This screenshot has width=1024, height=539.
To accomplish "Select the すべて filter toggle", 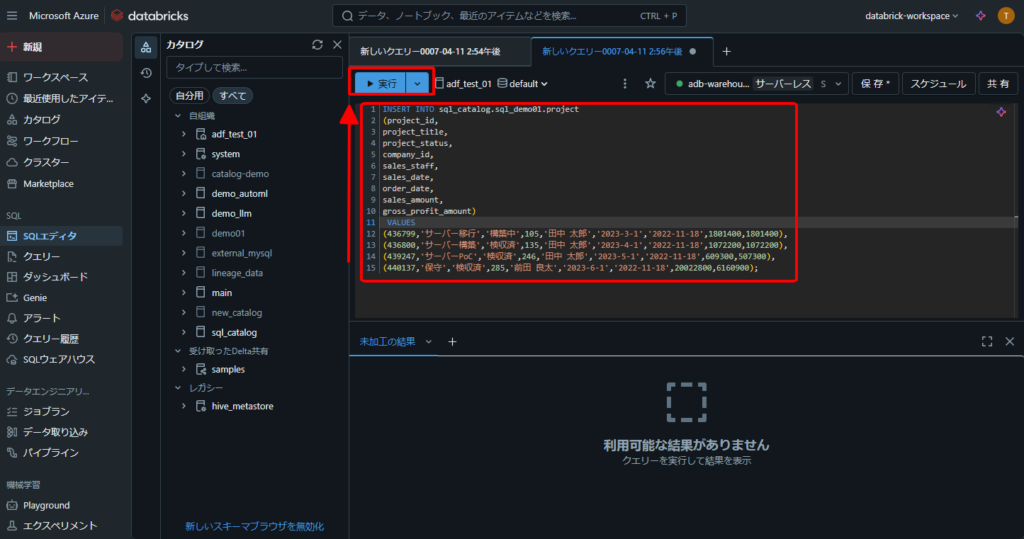I will 232,95.
